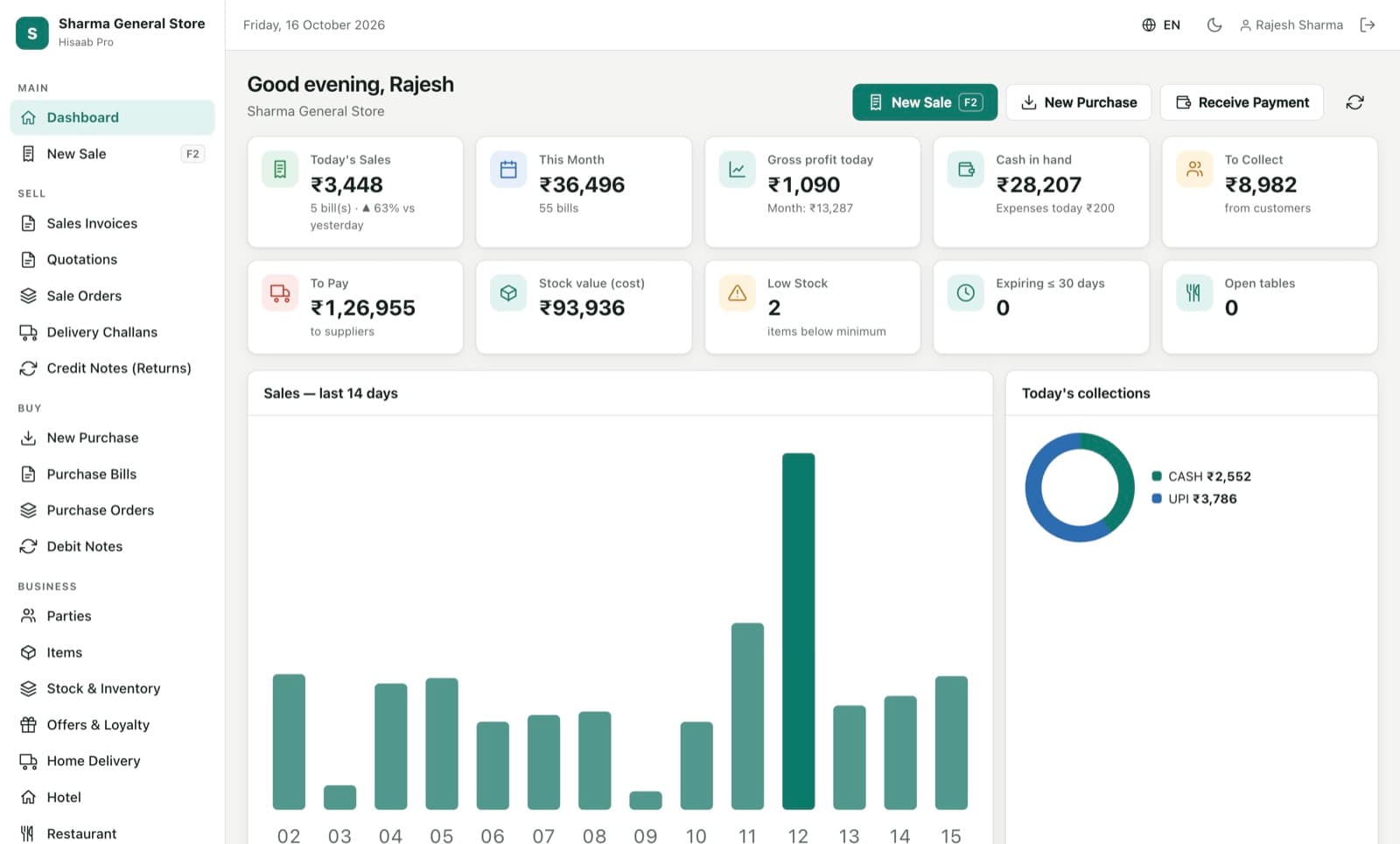Image resolution: width=1400 pixels, height=844 pixels.
Task: Click the tallest bar for day 12
Action: click(798, 631)
